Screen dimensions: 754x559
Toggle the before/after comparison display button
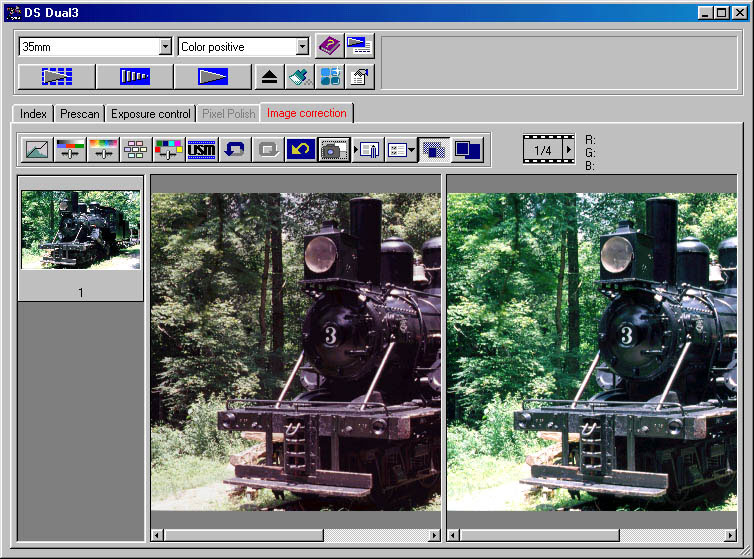pyautogui.click(x=468, y=150)
